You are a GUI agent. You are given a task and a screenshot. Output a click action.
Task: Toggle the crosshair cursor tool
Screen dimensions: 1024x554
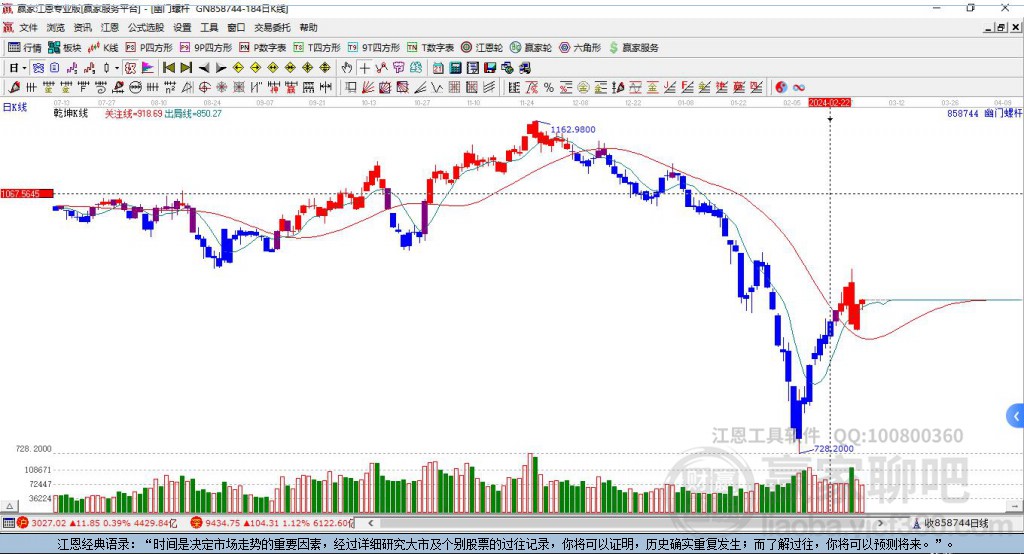364,68
